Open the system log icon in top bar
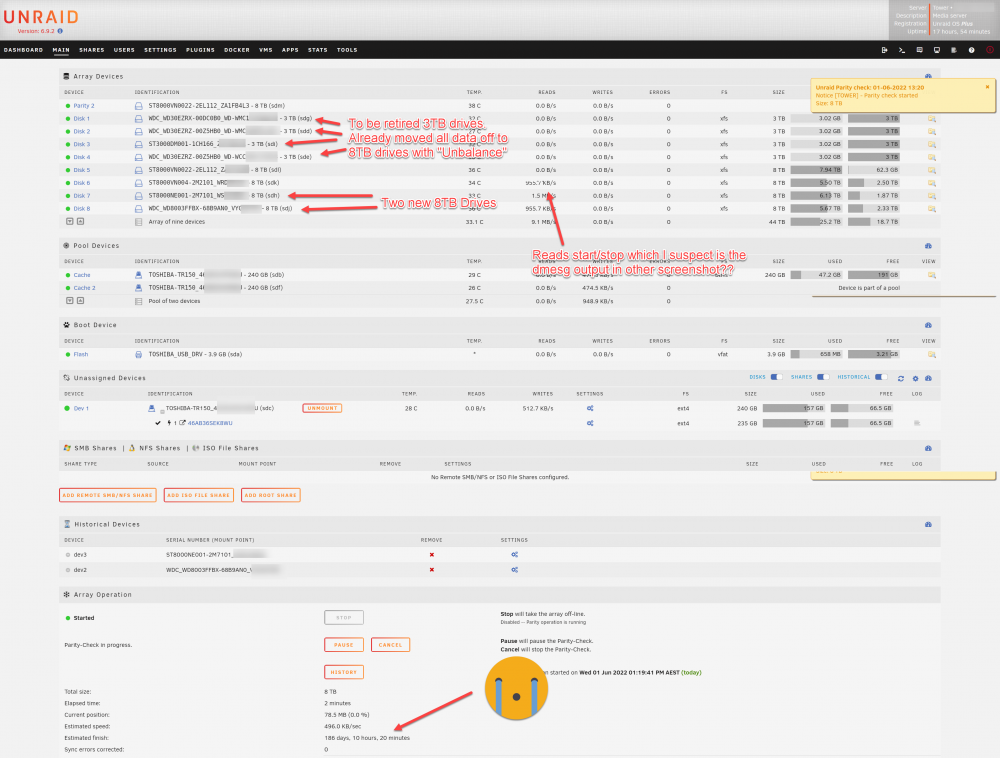The image size is (1000, 758). [954, 50]
